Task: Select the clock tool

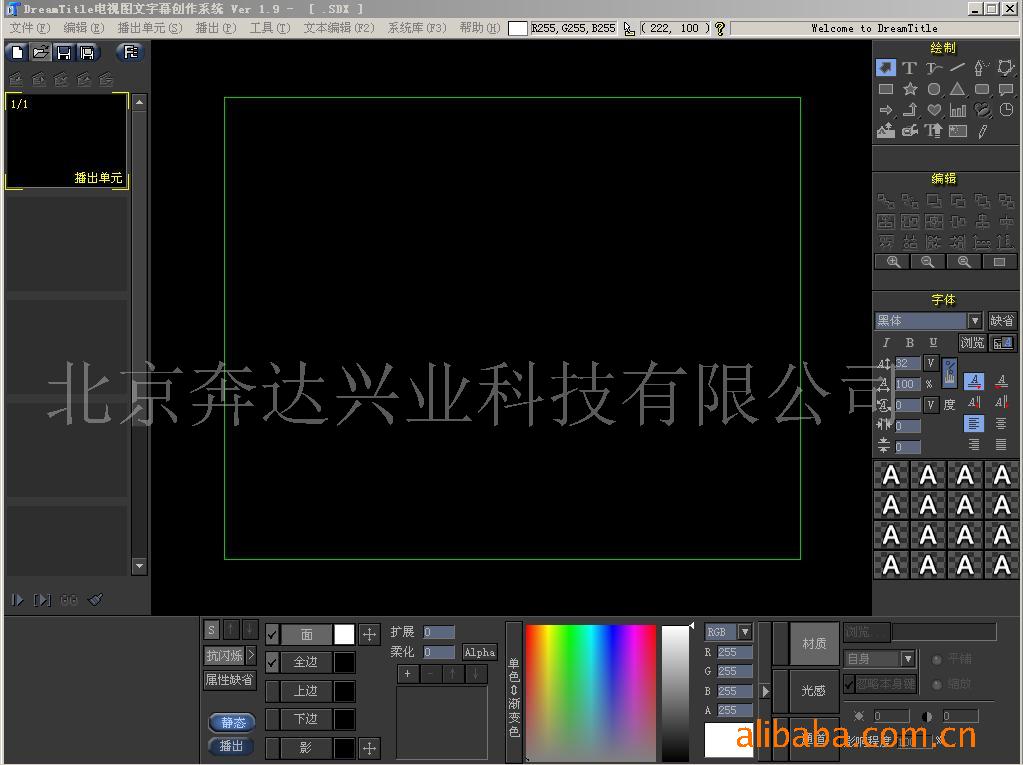Action: [x=1006, y=110]
